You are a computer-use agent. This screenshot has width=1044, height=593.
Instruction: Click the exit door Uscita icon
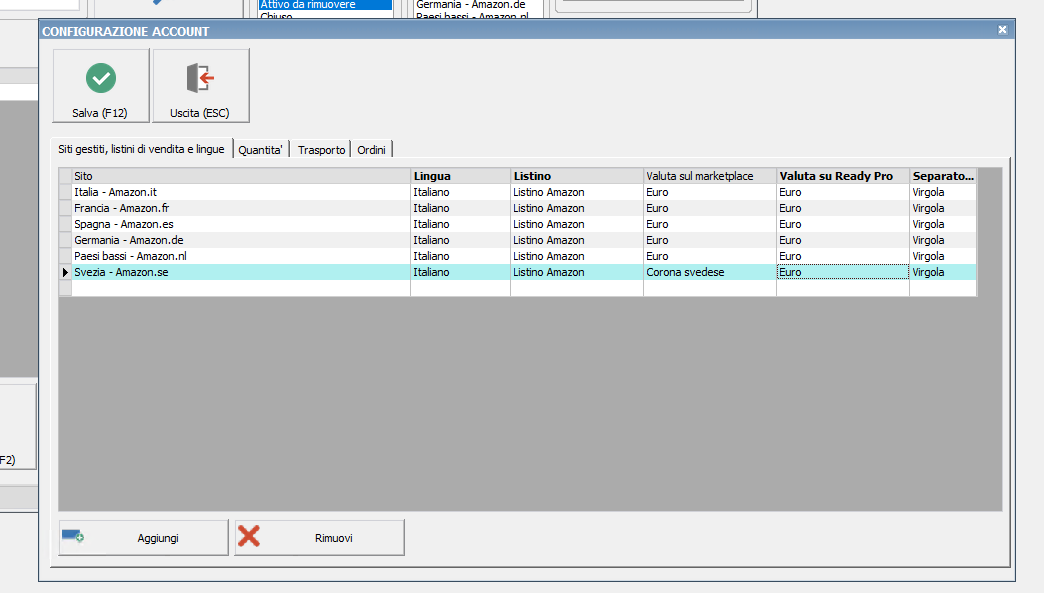pos(200,78)
